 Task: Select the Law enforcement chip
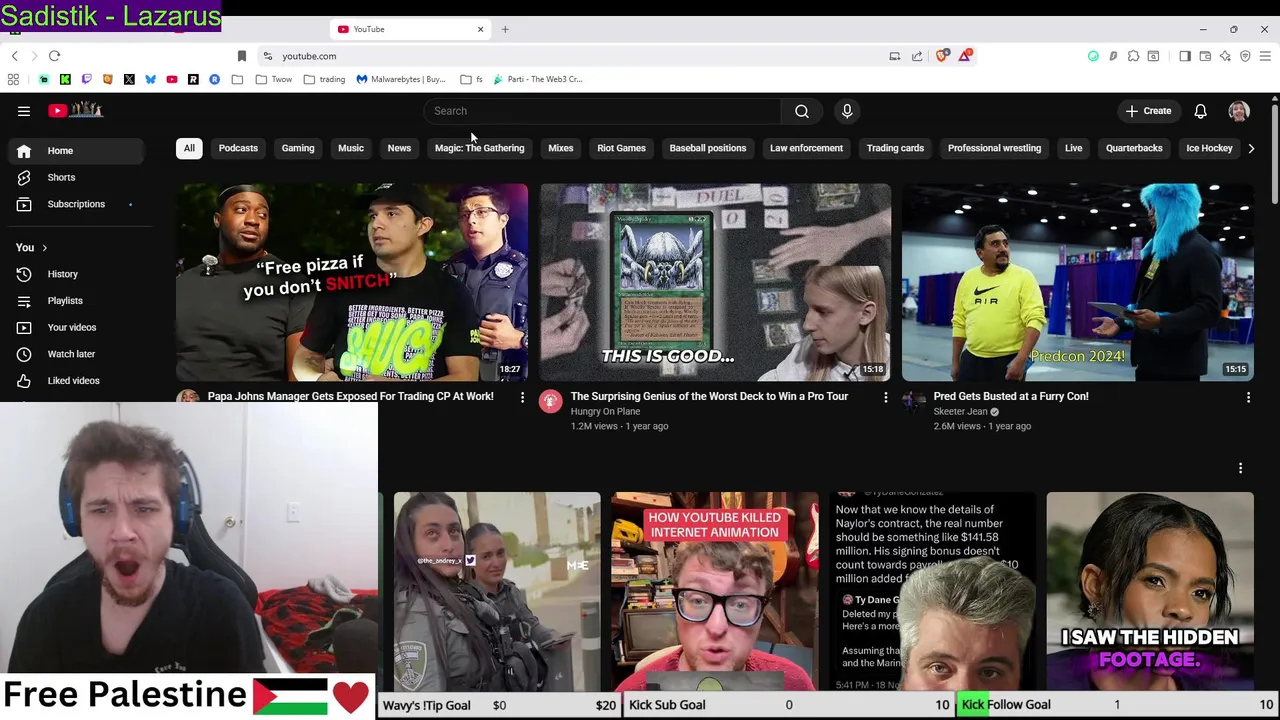(806, 148)
